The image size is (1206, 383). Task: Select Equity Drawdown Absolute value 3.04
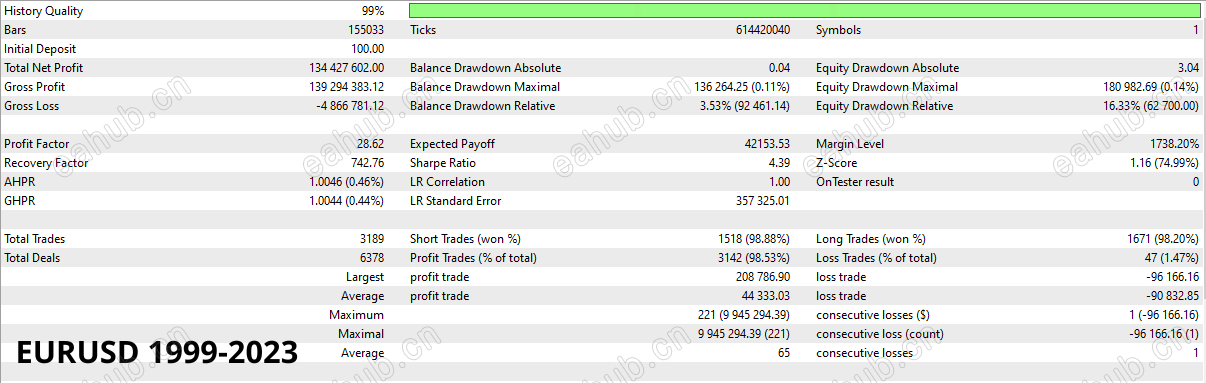pos(1188,68)
